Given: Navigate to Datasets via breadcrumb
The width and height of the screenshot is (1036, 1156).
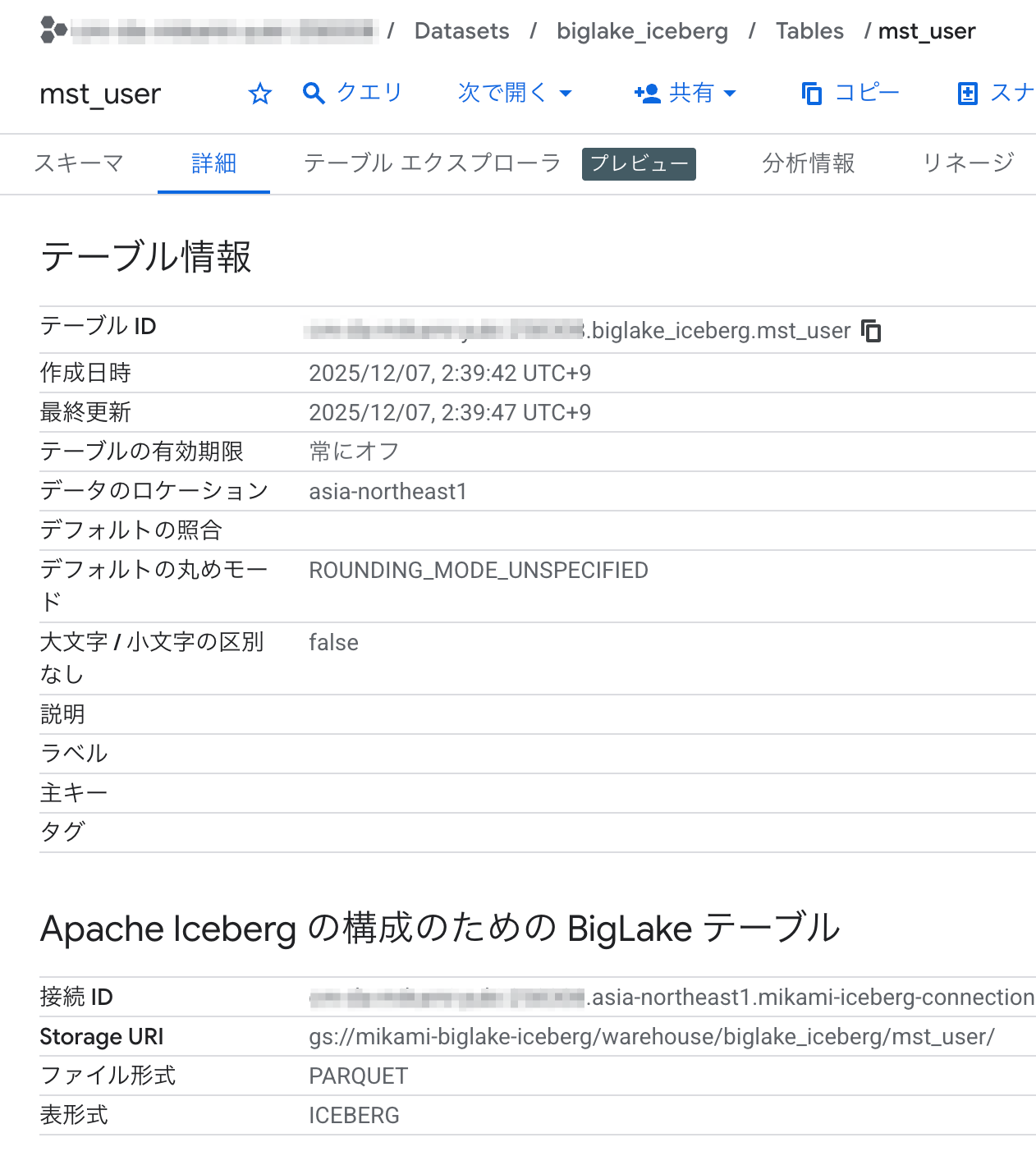Looking at the screenshot, I should tap(461, 31).
